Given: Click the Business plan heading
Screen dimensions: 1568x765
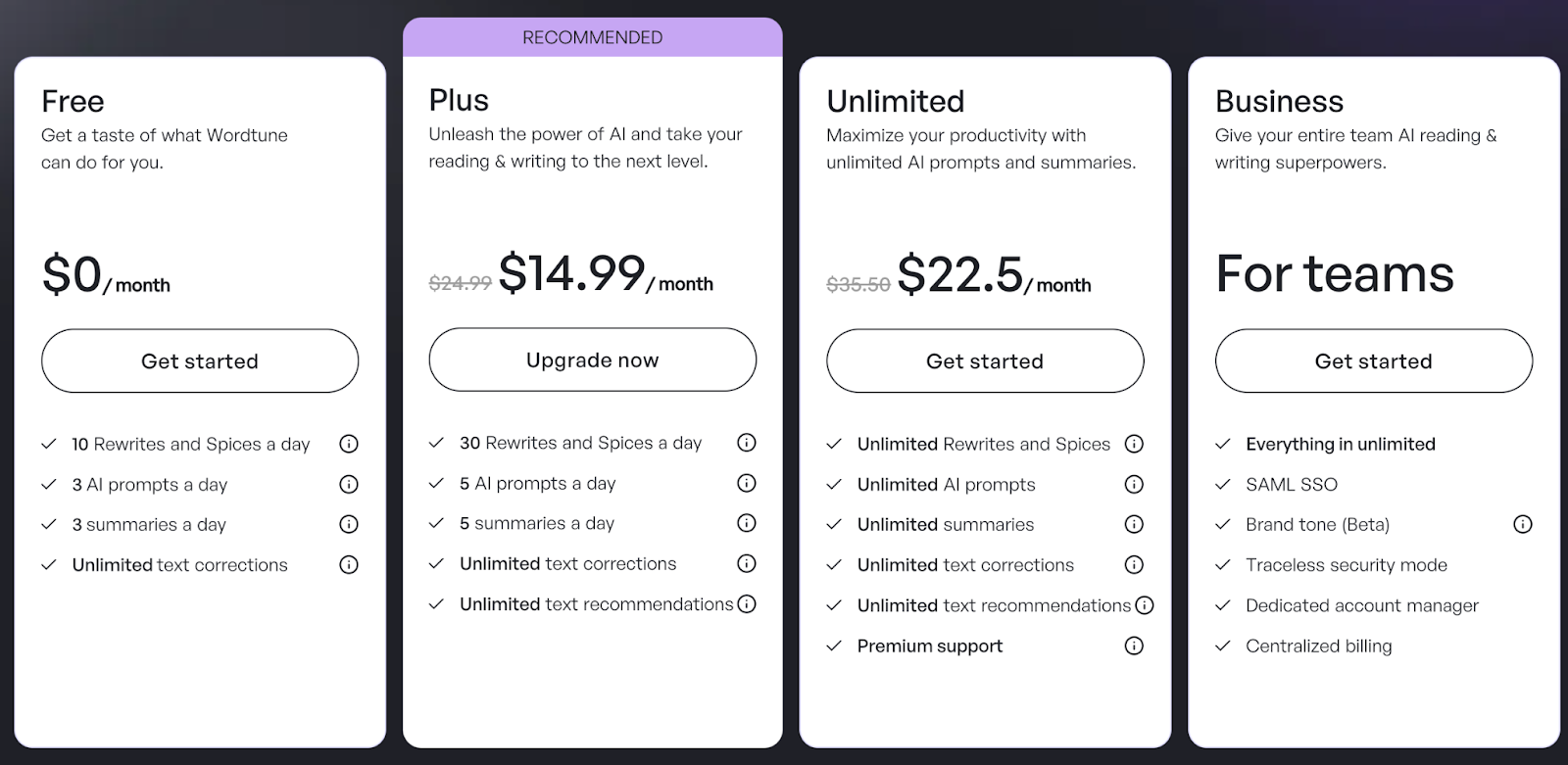Looking at the screenshot, I should tap(1279, 101).
